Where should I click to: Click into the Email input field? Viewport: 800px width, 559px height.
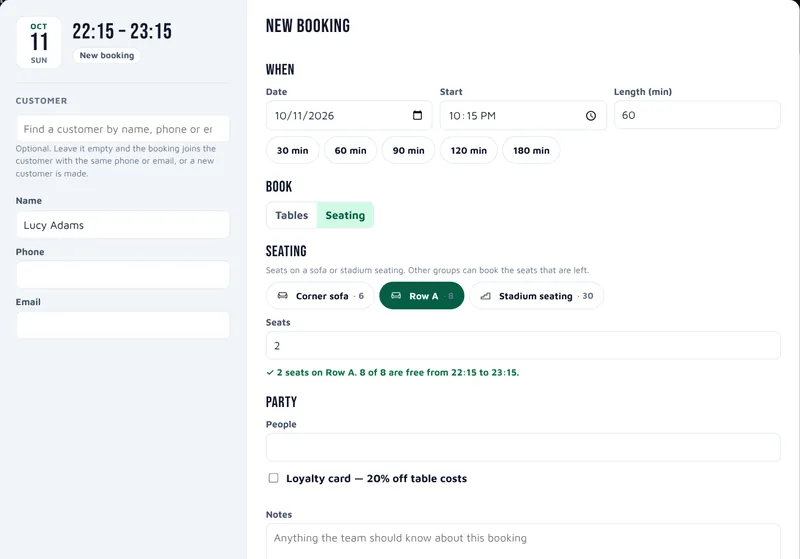point(123,325)
